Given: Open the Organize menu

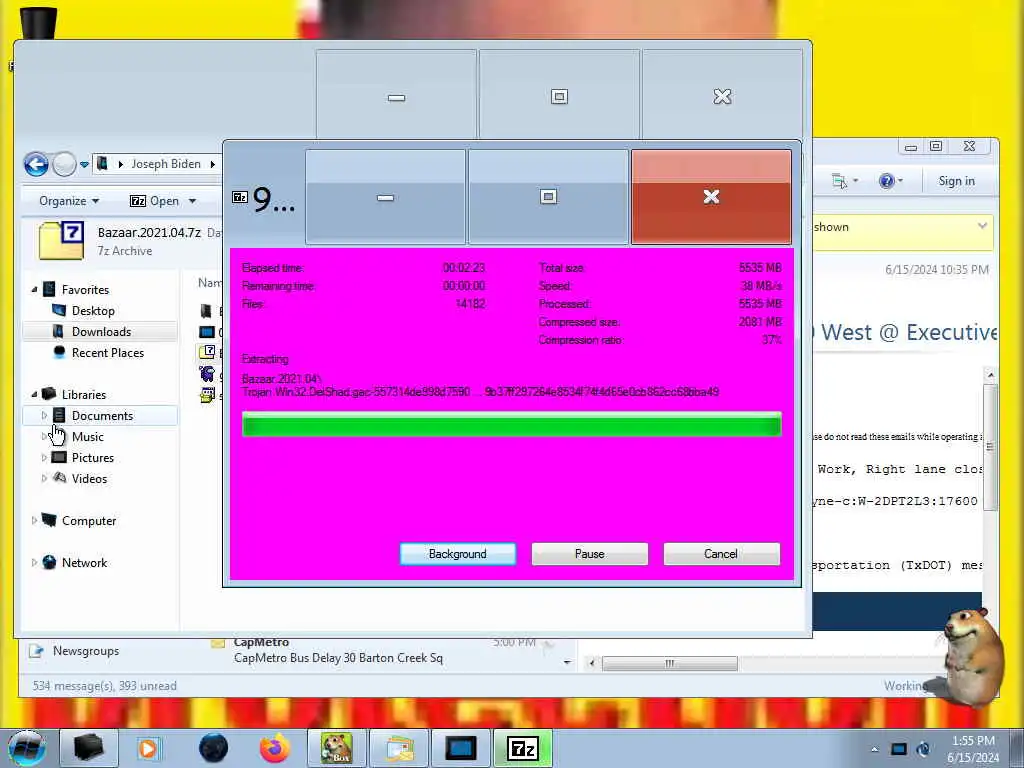Looking at the screenshot, I should 69,200.
